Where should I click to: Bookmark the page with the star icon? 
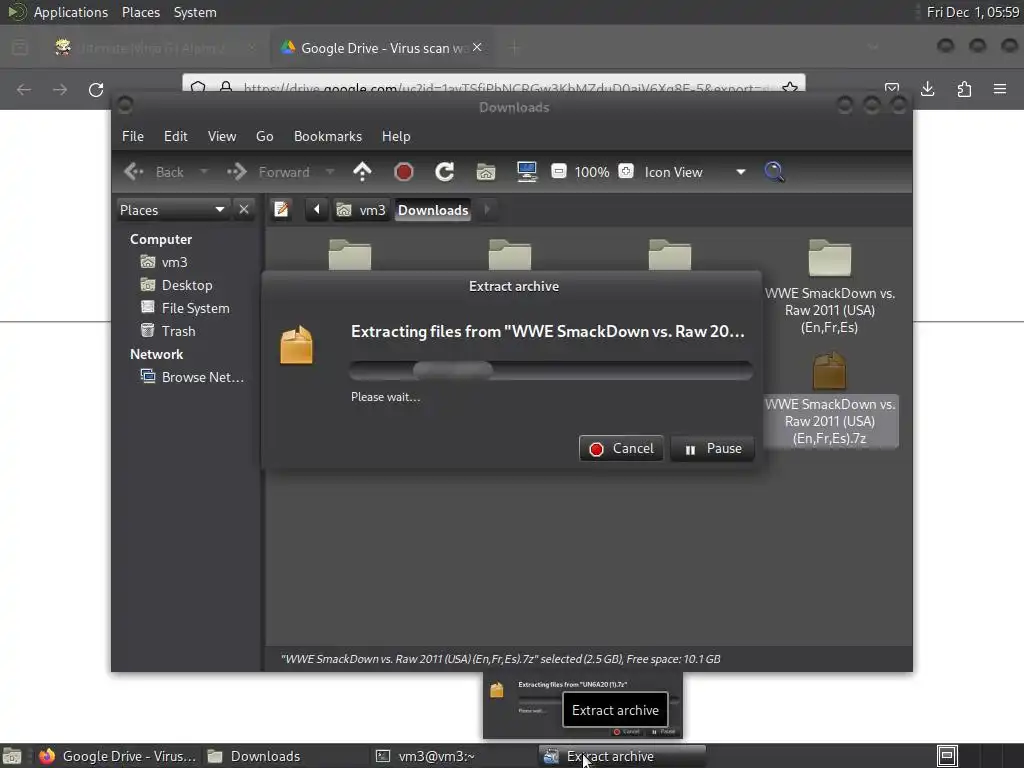(790, 88)
